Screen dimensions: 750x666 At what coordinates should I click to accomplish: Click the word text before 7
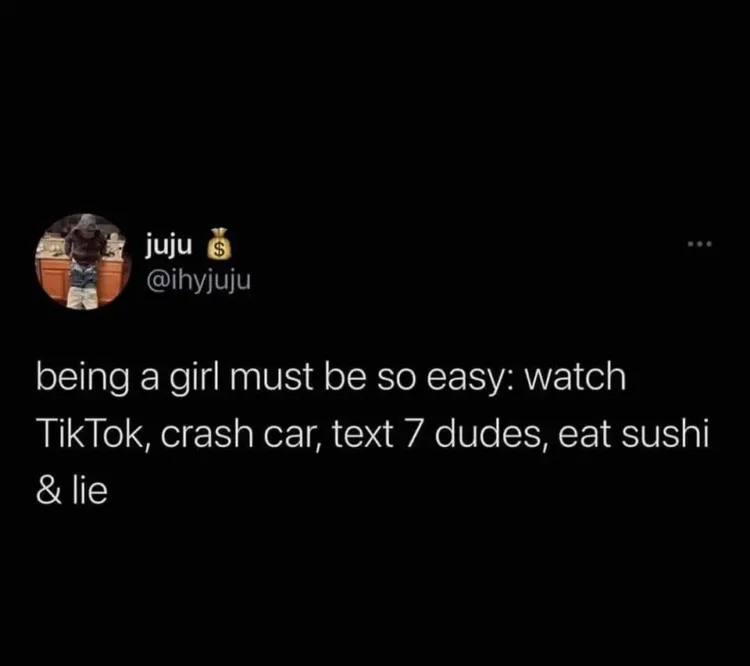[x=363, y=435]
